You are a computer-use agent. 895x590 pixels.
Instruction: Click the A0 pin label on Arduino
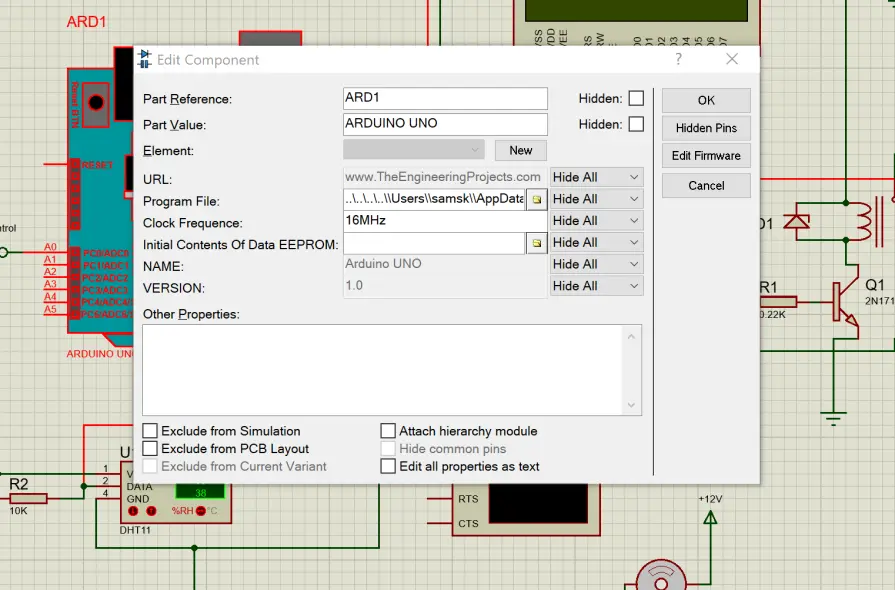tap(50, 246)
